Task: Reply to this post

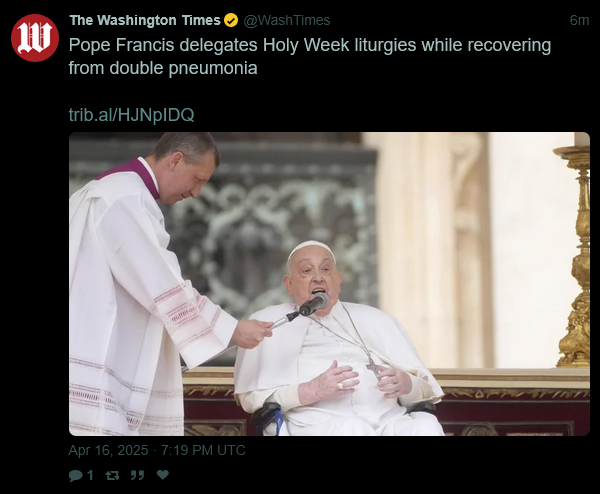Action: pos(75,476)
